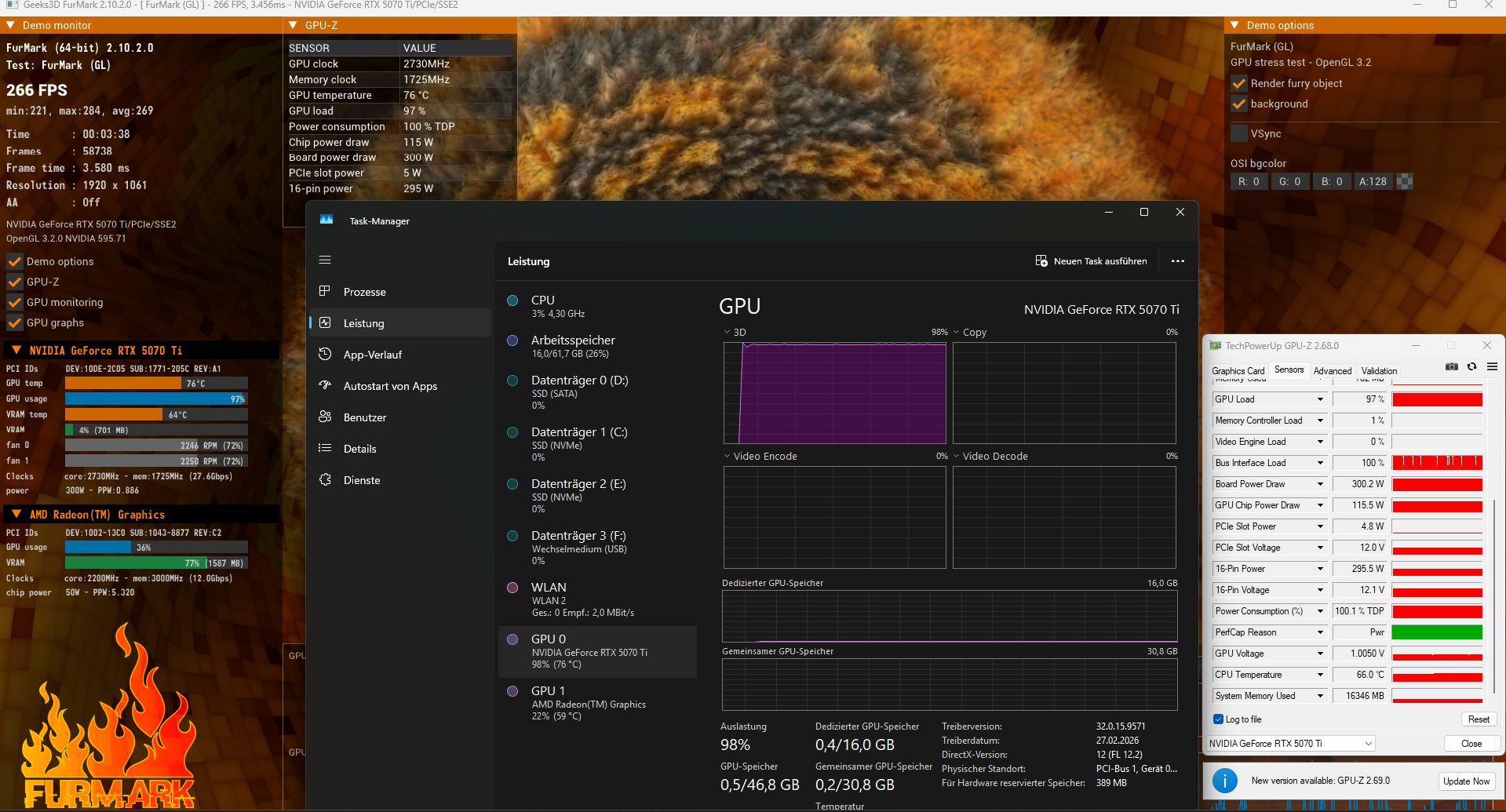Collapse the NVIDIA GeForce RTX 5070 Ti section
Screen dimensions: 1506x812
(x=16, y=350)
